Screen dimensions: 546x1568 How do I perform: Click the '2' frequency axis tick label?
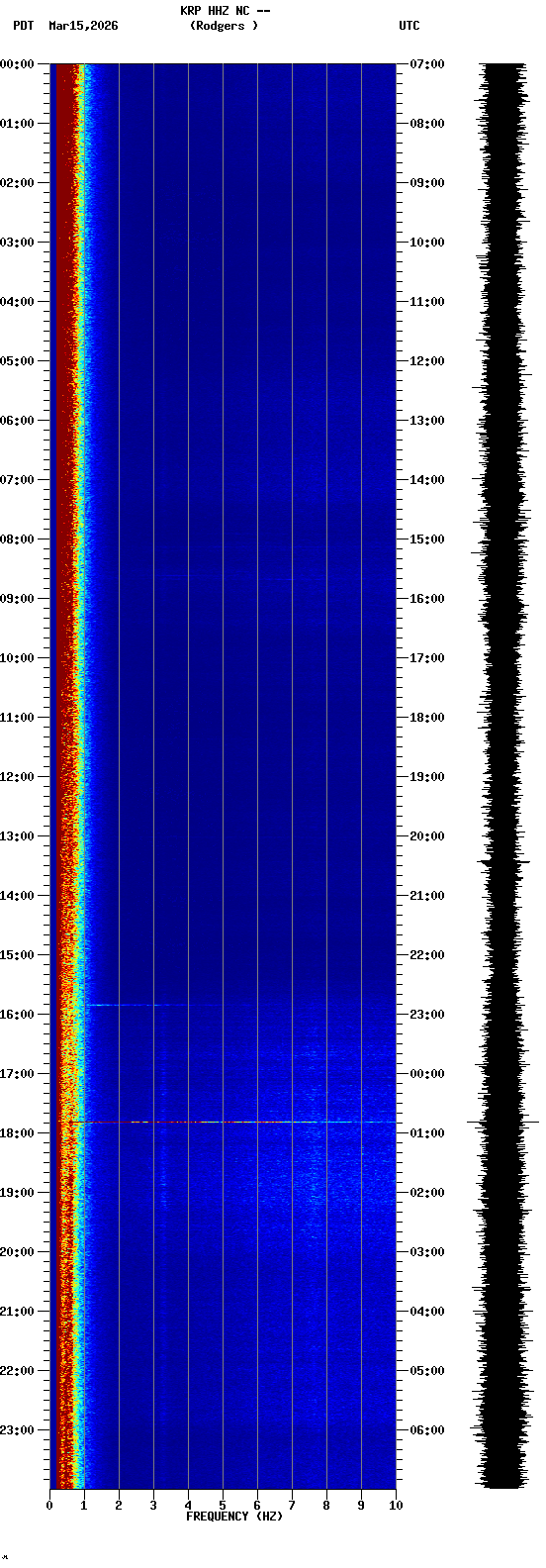(119, 1506)
